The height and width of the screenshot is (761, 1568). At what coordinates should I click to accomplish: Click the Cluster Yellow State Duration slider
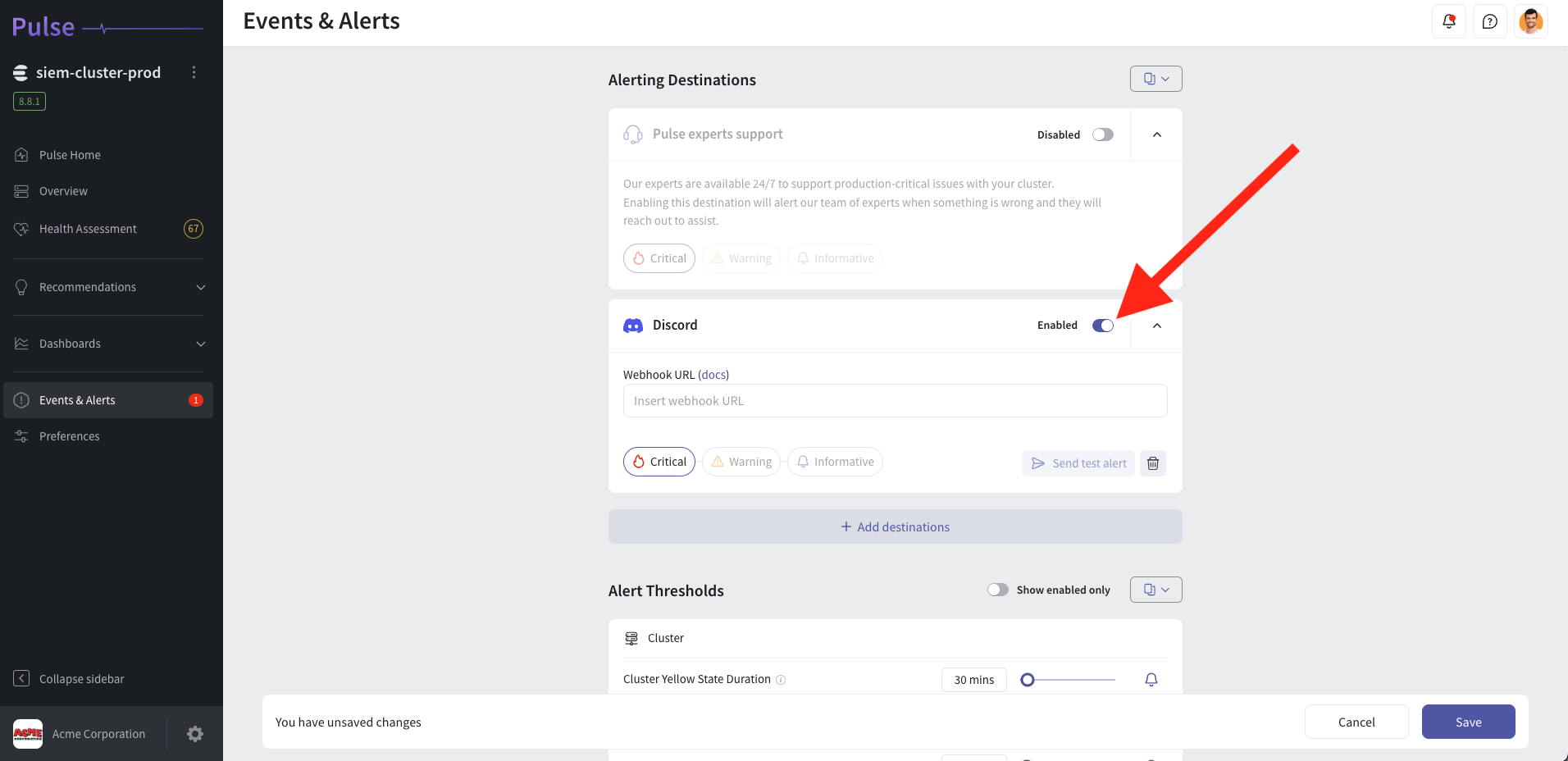tap(1028, 679)
